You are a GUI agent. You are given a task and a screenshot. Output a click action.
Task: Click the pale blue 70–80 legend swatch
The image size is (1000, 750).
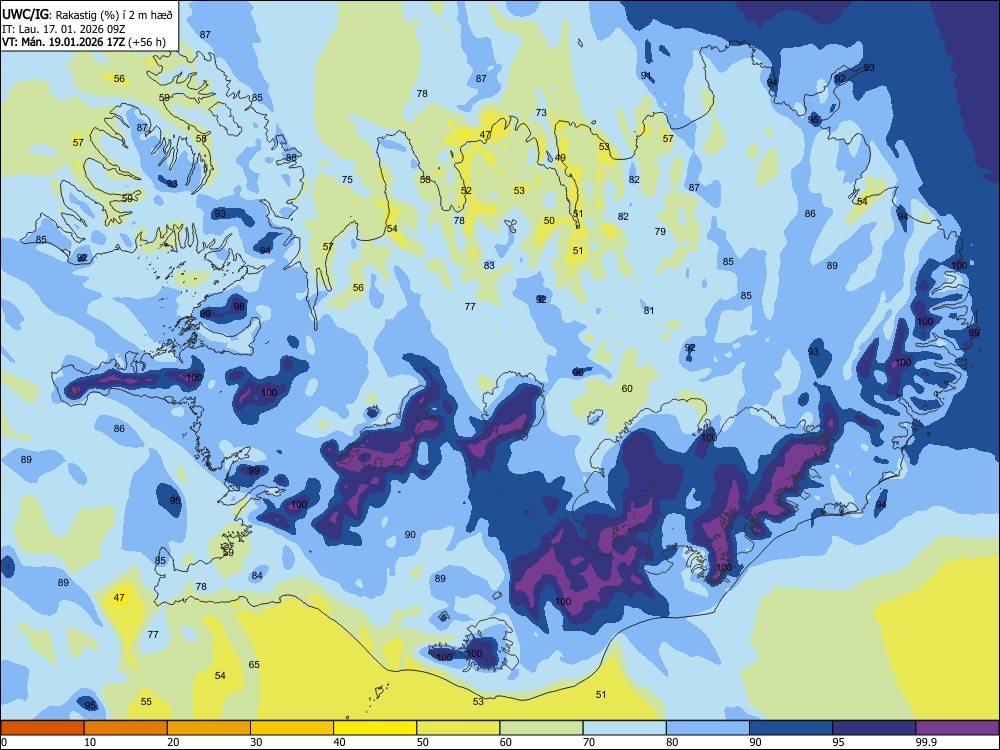point(624,728)
